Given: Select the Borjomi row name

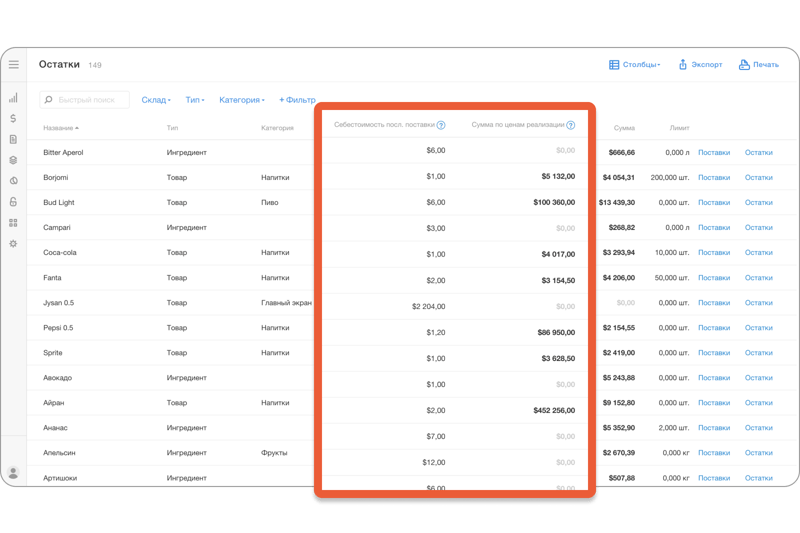Looking at the screenshot, I should pyautogui.click(x=56, y=177).
